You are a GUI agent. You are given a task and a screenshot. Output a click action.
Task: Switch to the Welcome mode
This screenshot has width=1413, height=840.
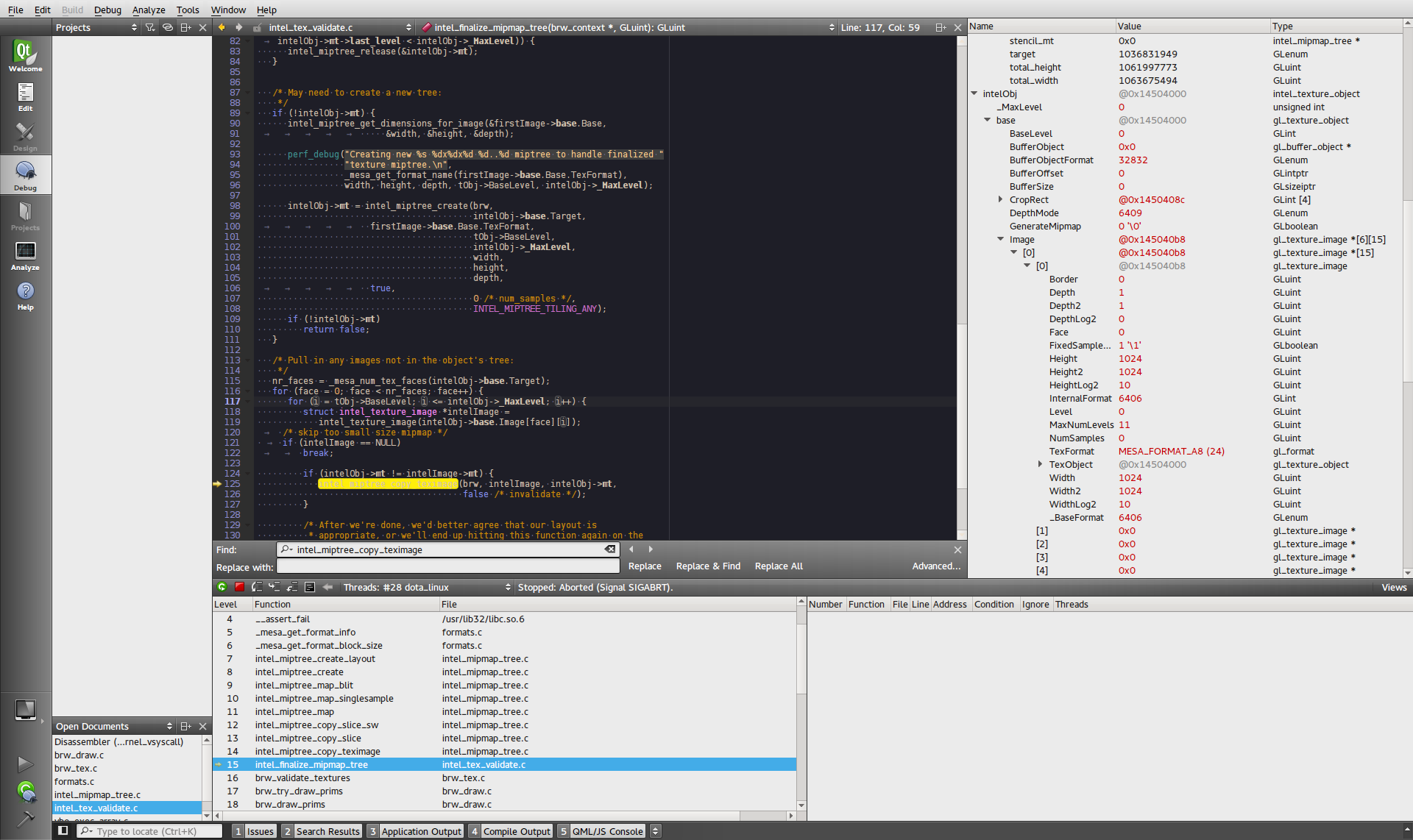tap(25, 56)
